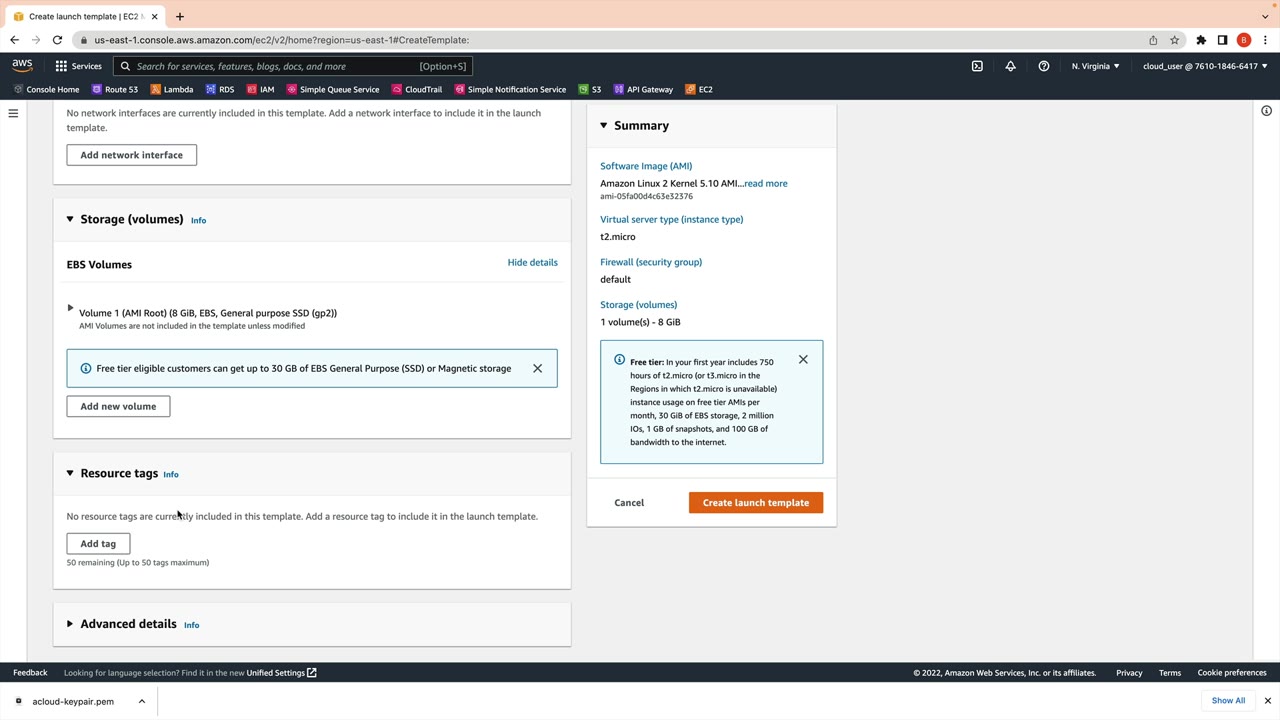Collapse the Resource tags section

tap(70, 473)
